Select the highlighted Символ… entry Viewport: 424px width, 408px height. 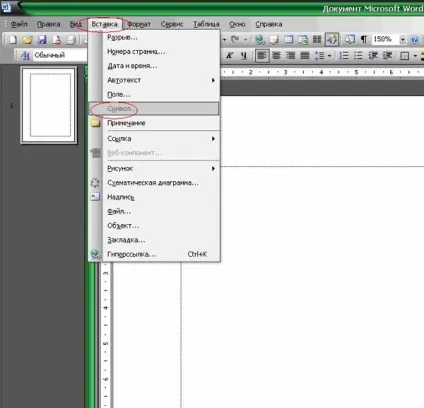(x=154, y=109)
